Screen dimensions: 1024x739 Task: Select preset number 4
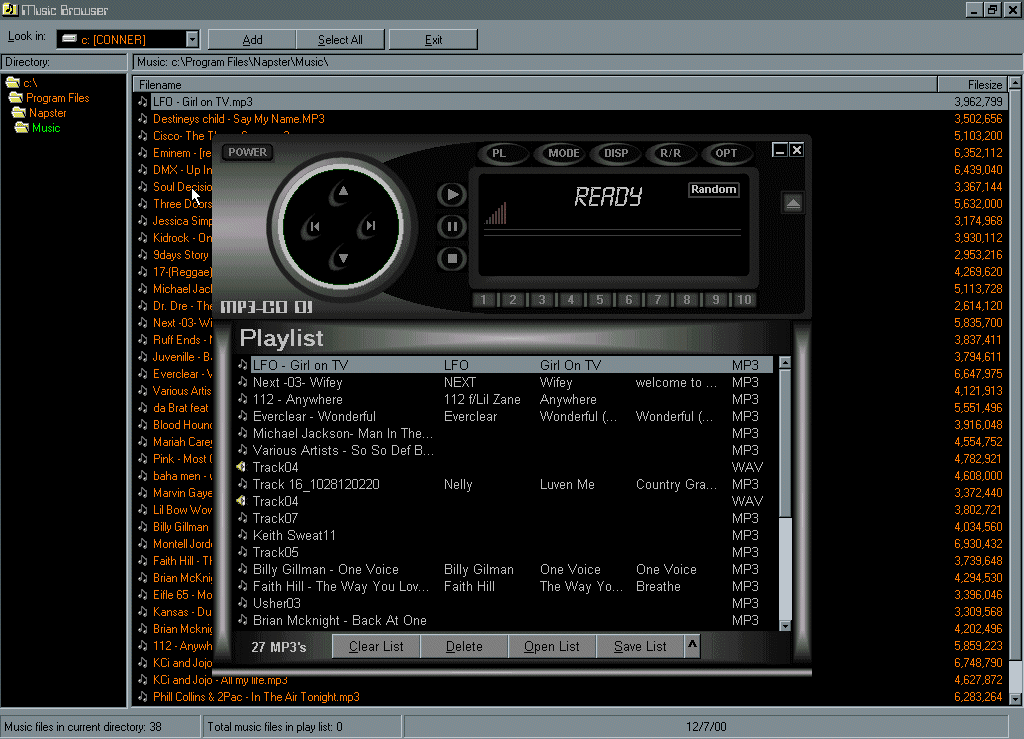pos(571,300)
